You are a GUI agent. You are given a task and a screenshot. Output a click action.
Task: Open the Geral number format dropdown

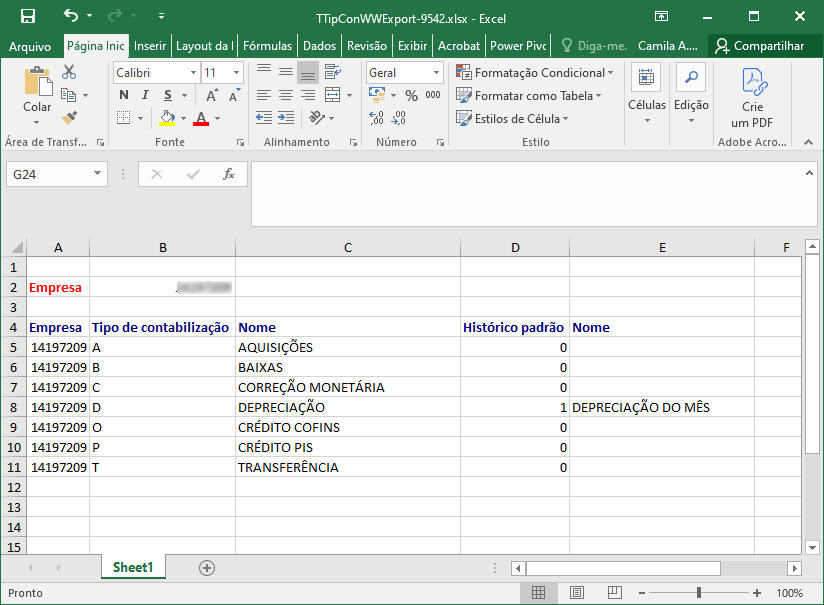coord(436,73)
